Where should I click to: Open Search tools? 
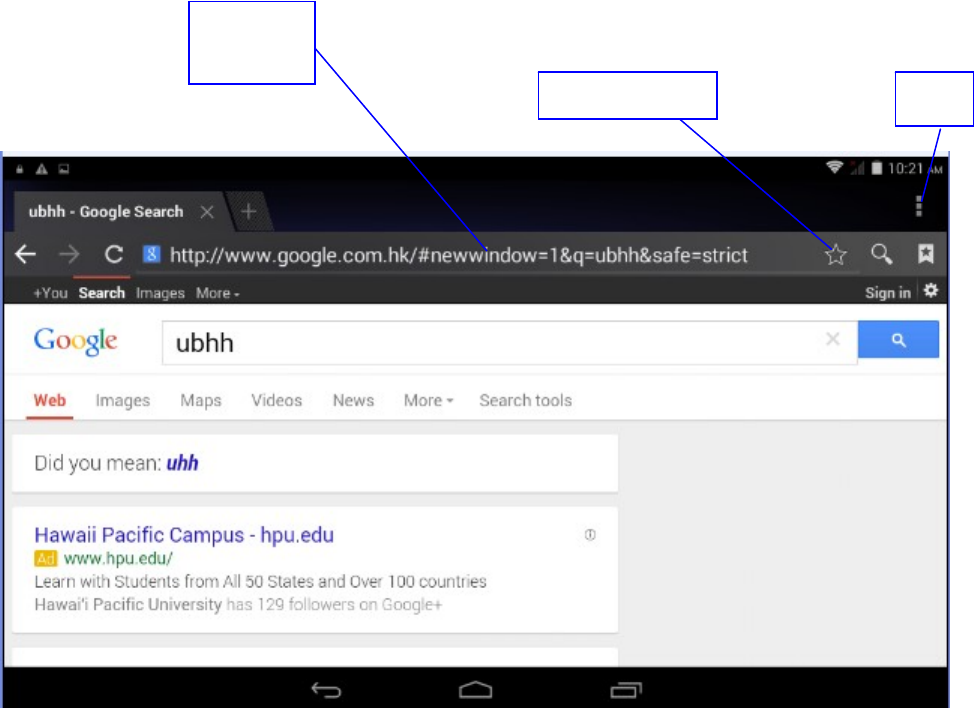[x=526, y=401]
